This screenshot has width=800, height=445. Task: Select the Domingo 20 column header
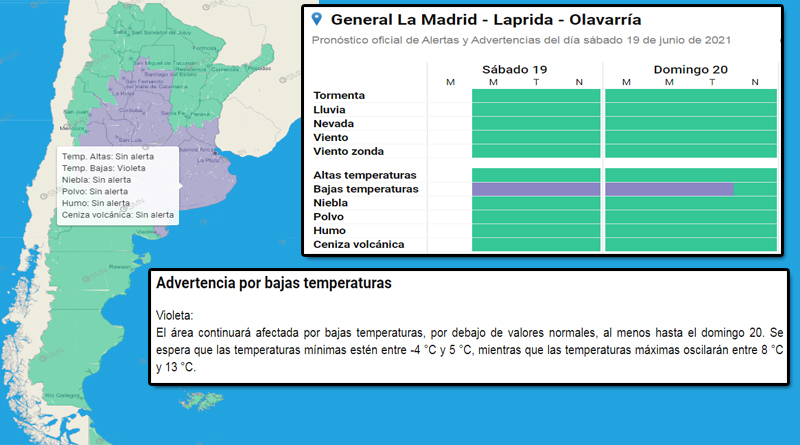(689, 69)
